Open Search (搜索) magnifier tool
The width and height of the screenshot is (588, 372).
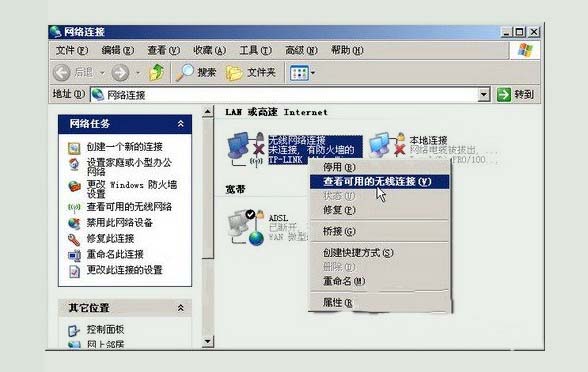(184, 72)
